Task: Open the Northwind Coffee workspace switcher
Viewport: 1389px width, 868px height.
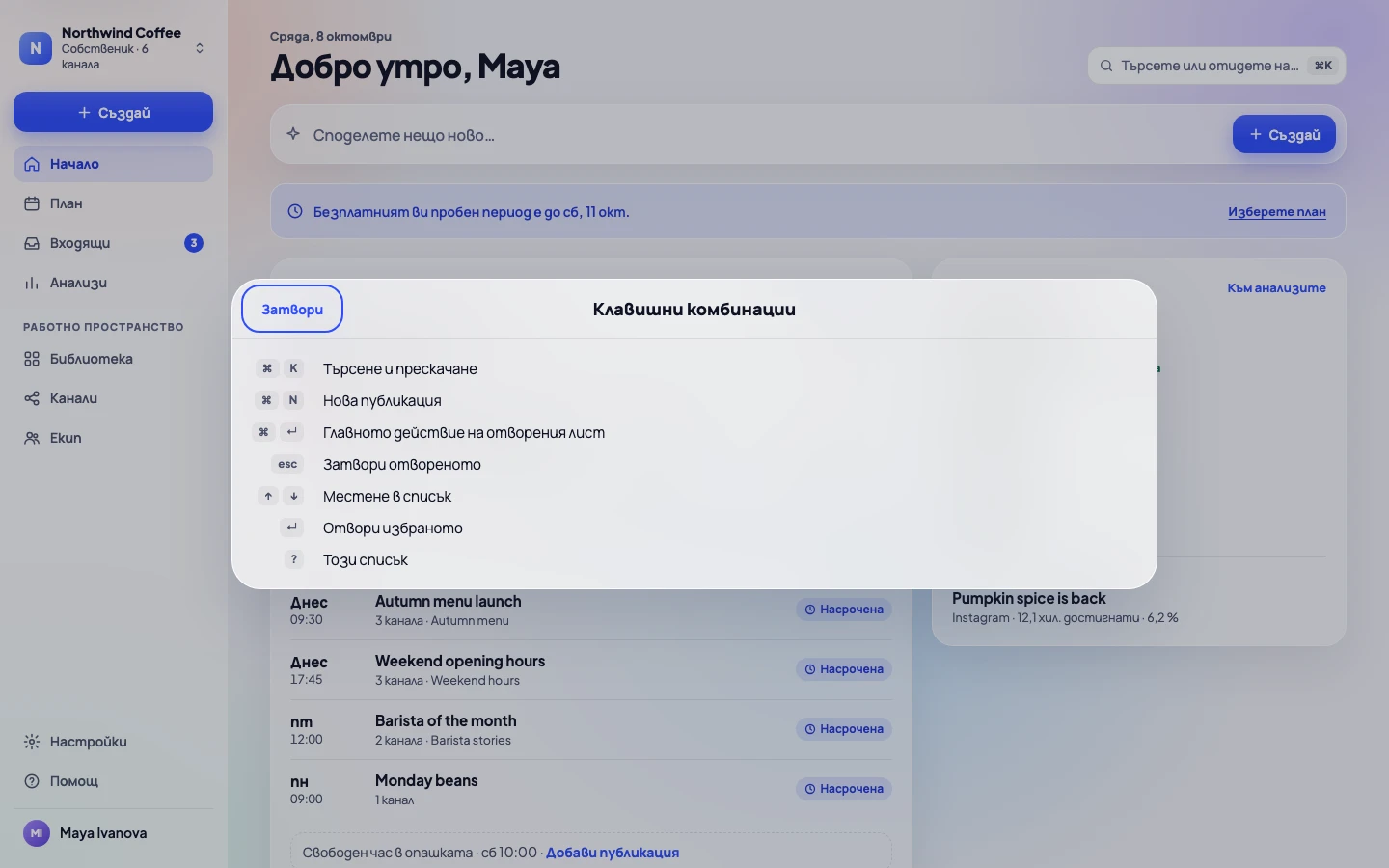Action: click(113, 47)
